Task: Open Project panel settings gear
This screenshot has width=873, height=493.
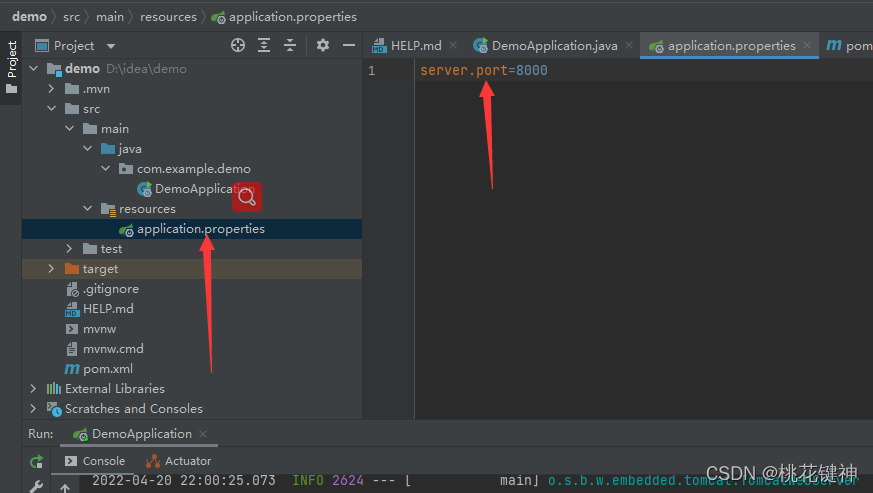Action: point(323,45)
